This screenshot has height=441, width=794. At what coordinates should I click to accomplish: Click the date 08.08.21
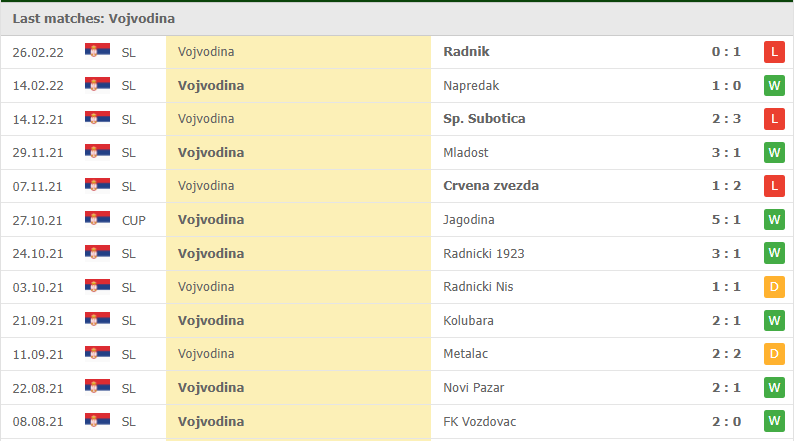pos(38,422)
